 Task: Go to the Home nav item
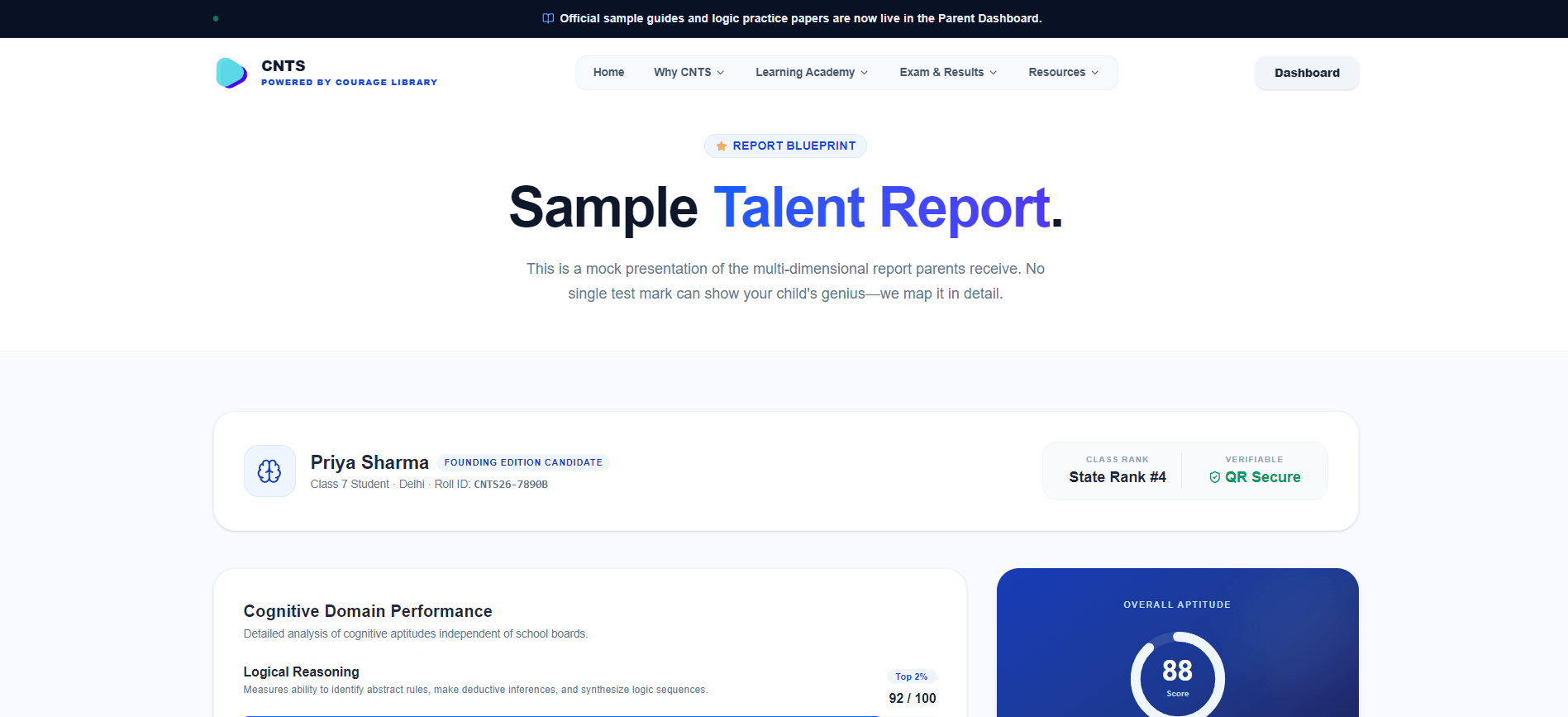tap(609, 73)
